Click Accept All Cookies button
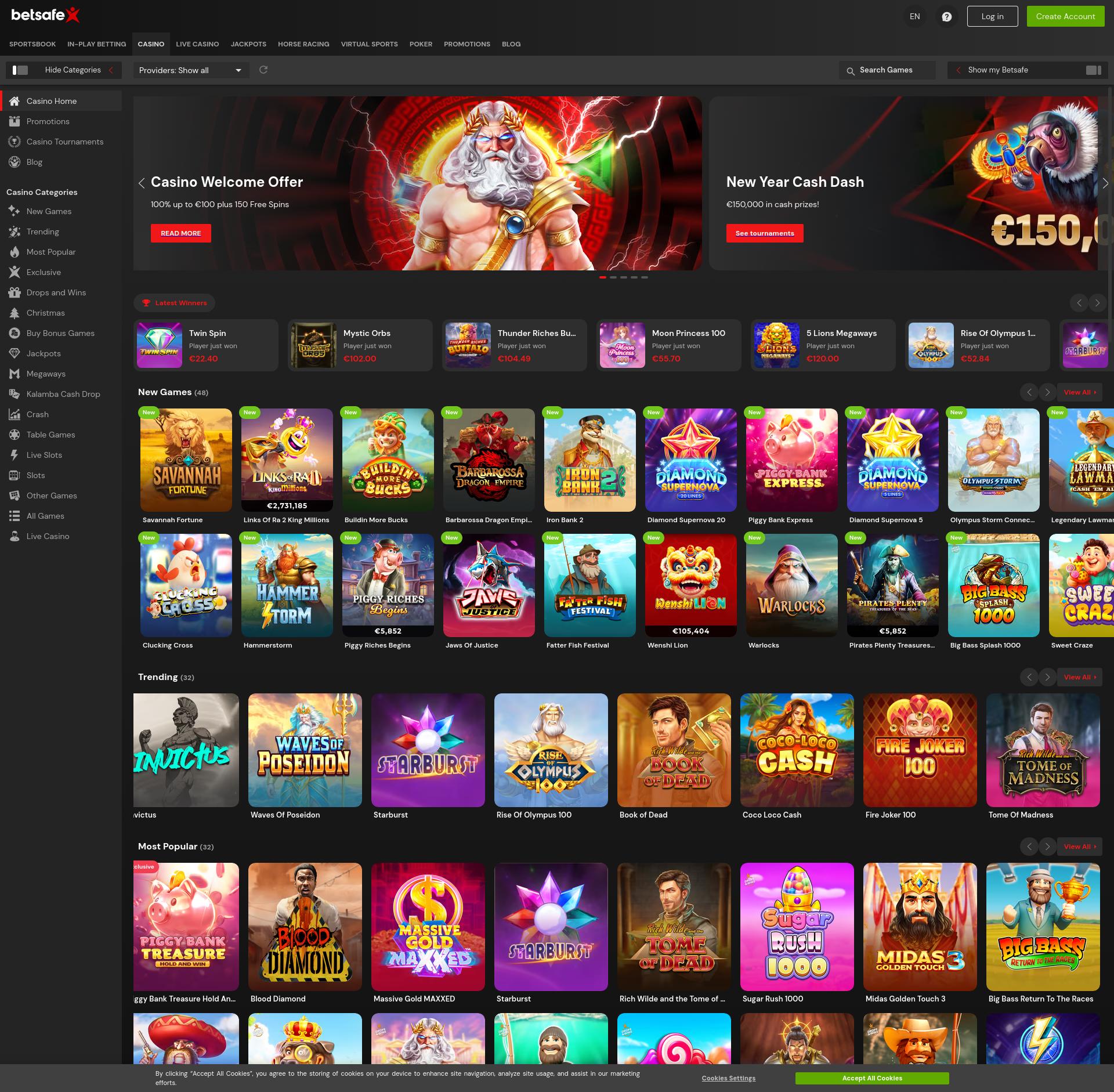This screenshot has height=1092, width=1114. (871, 1078)
